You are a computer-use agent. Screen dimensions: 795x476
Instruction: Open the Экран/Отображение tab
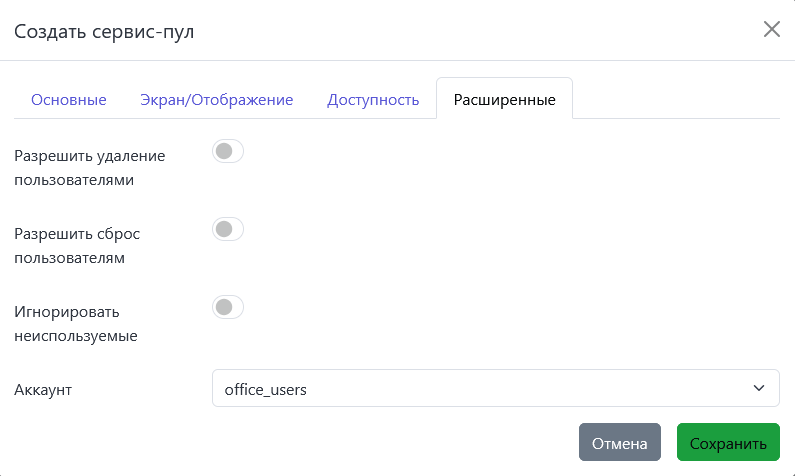click(217, 100)
